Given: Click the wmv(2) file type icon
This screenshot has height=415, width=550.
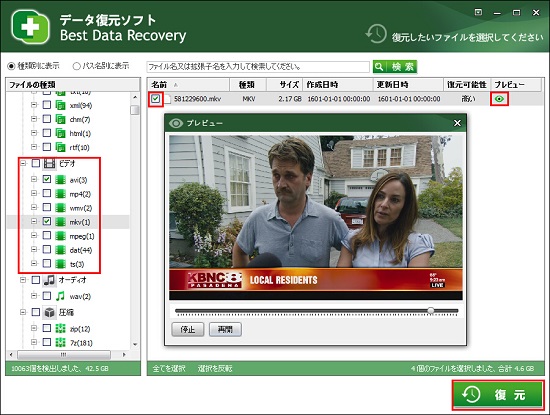Looking at the screenshot, I should pos(60,208).
